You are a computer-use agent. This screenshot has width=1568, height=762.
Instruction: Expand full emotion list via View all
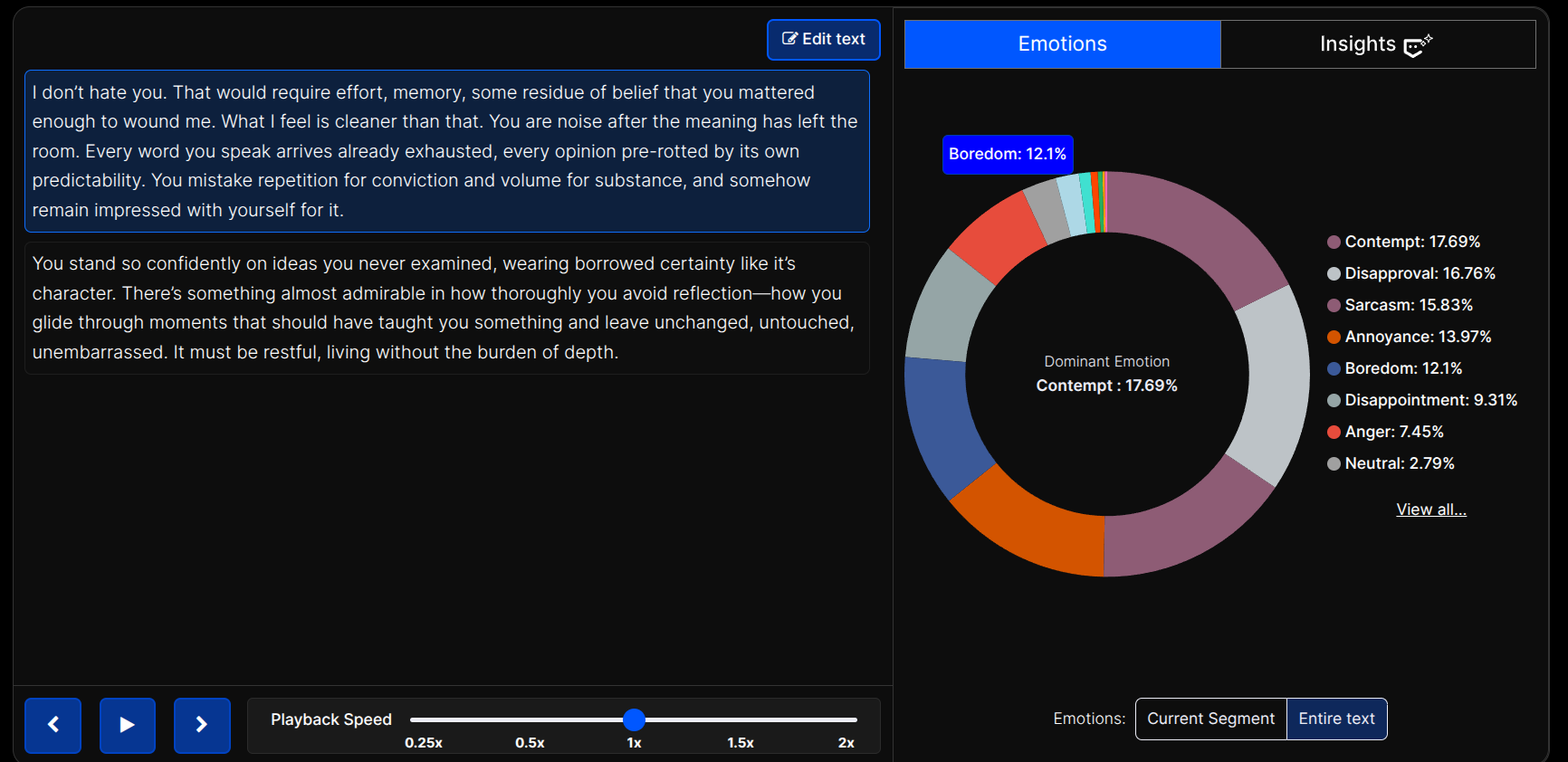(x=1431, y=510)
